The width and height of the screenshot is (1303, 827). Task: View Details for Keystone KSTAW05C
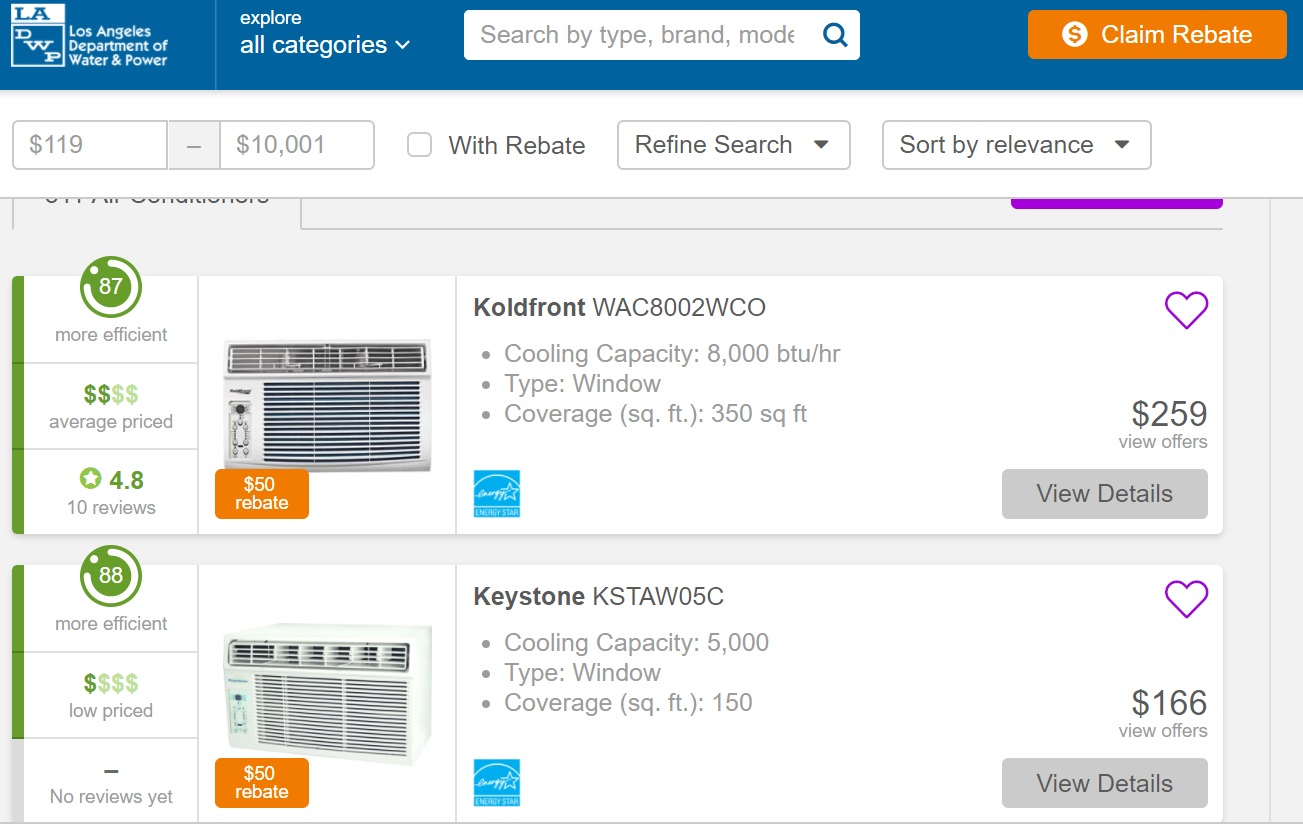click(1105, 783)
